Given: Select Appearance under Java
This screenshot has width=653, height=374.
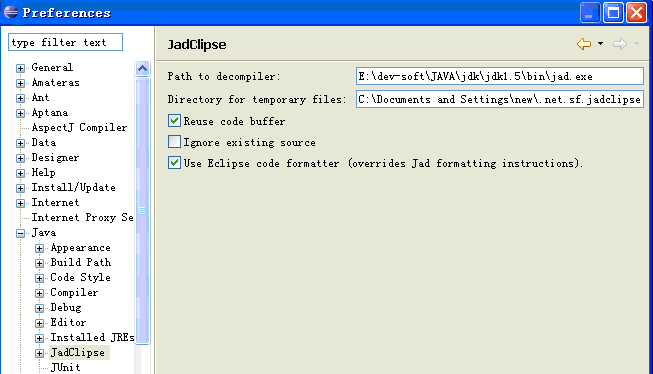Looking at the screenshot, I should click(x=80, y=248).
